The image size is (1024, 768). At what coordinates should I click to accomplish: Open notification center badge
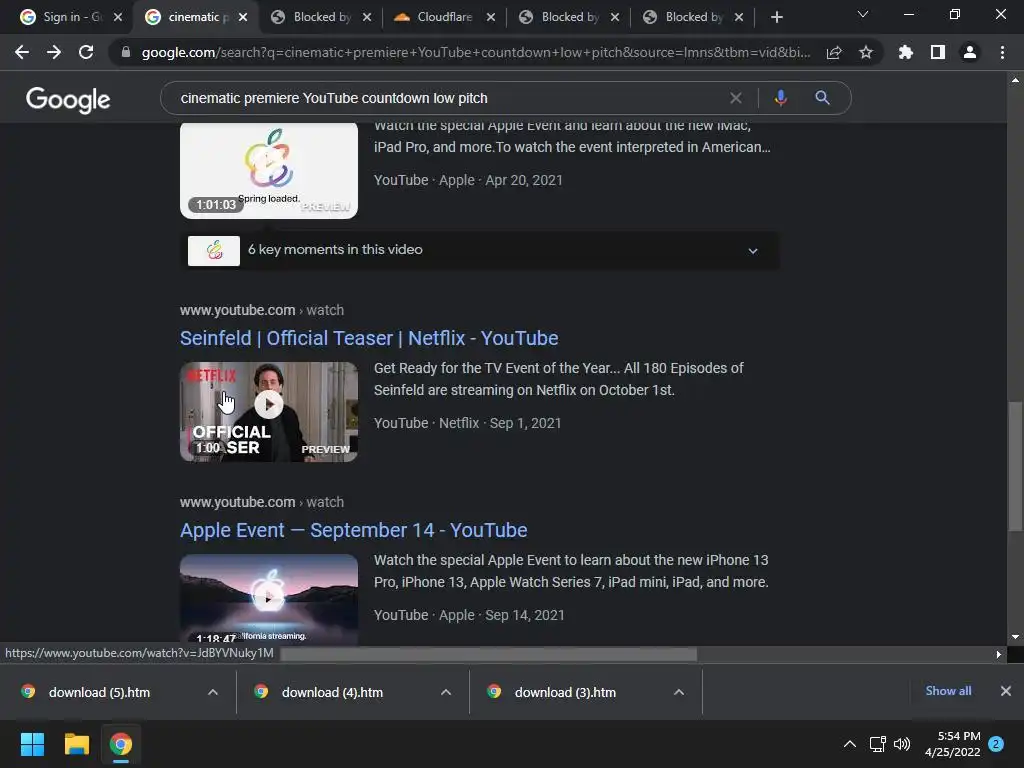pos(996,744)
